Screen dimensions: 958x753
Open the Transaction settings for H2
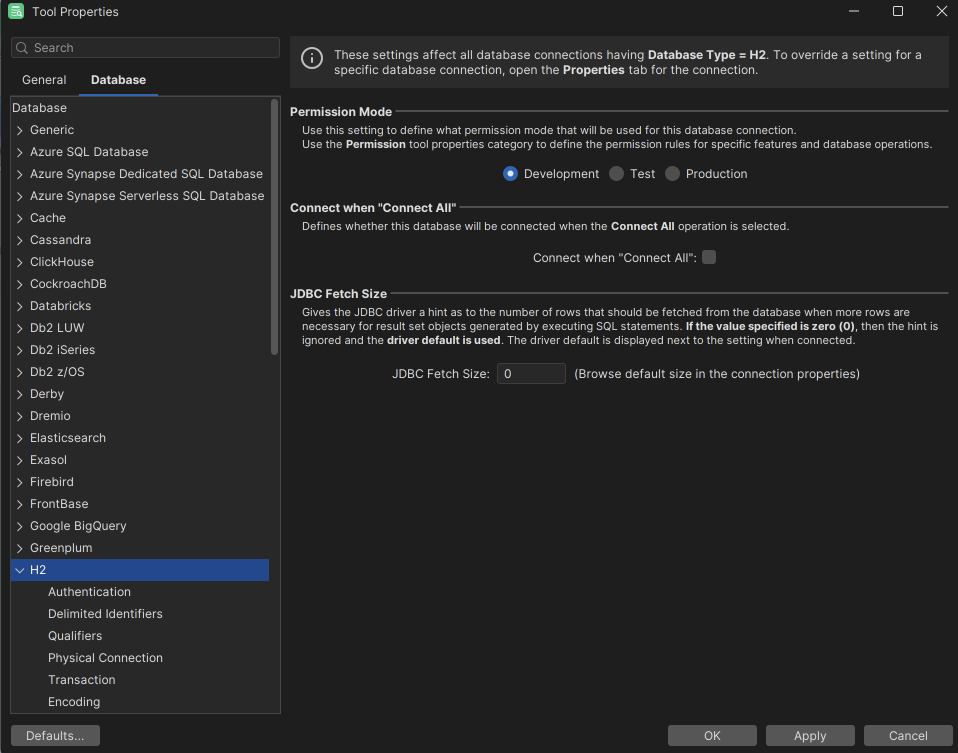[81, 679]
